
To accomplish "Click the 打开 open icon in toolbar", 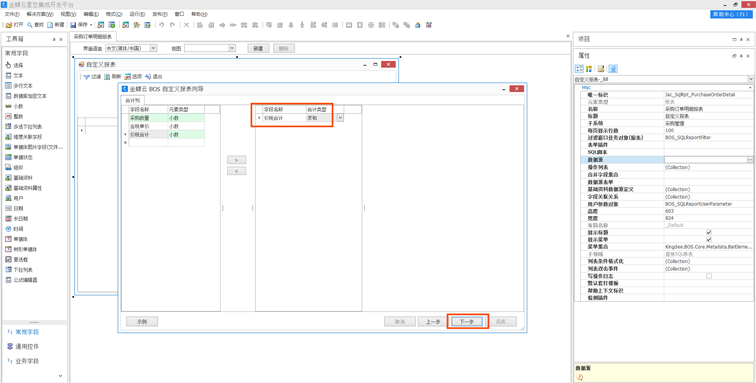I will click(9, 25).
